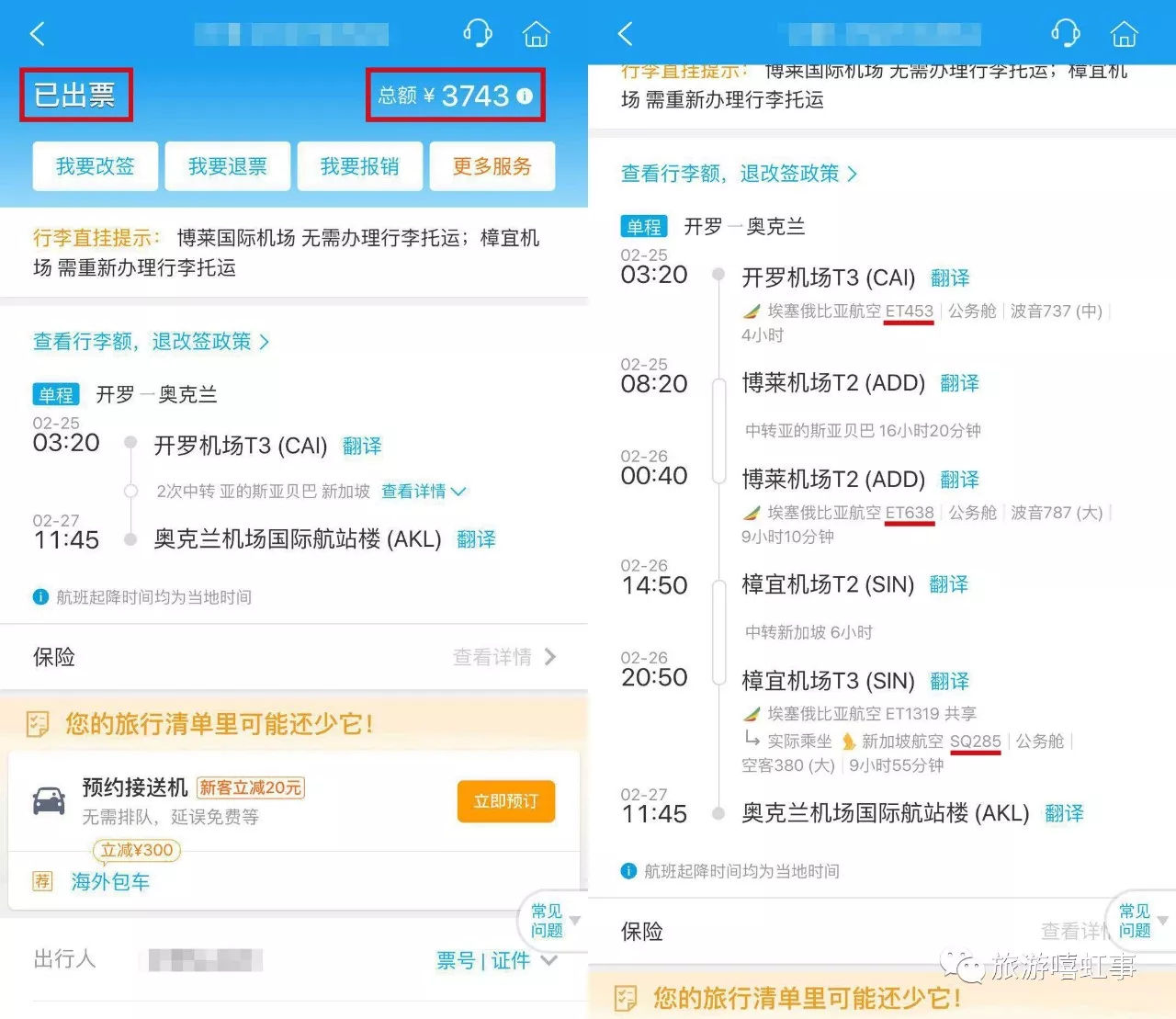Open 查看行李额，退改签政策 link

click(x=148, y=341)
